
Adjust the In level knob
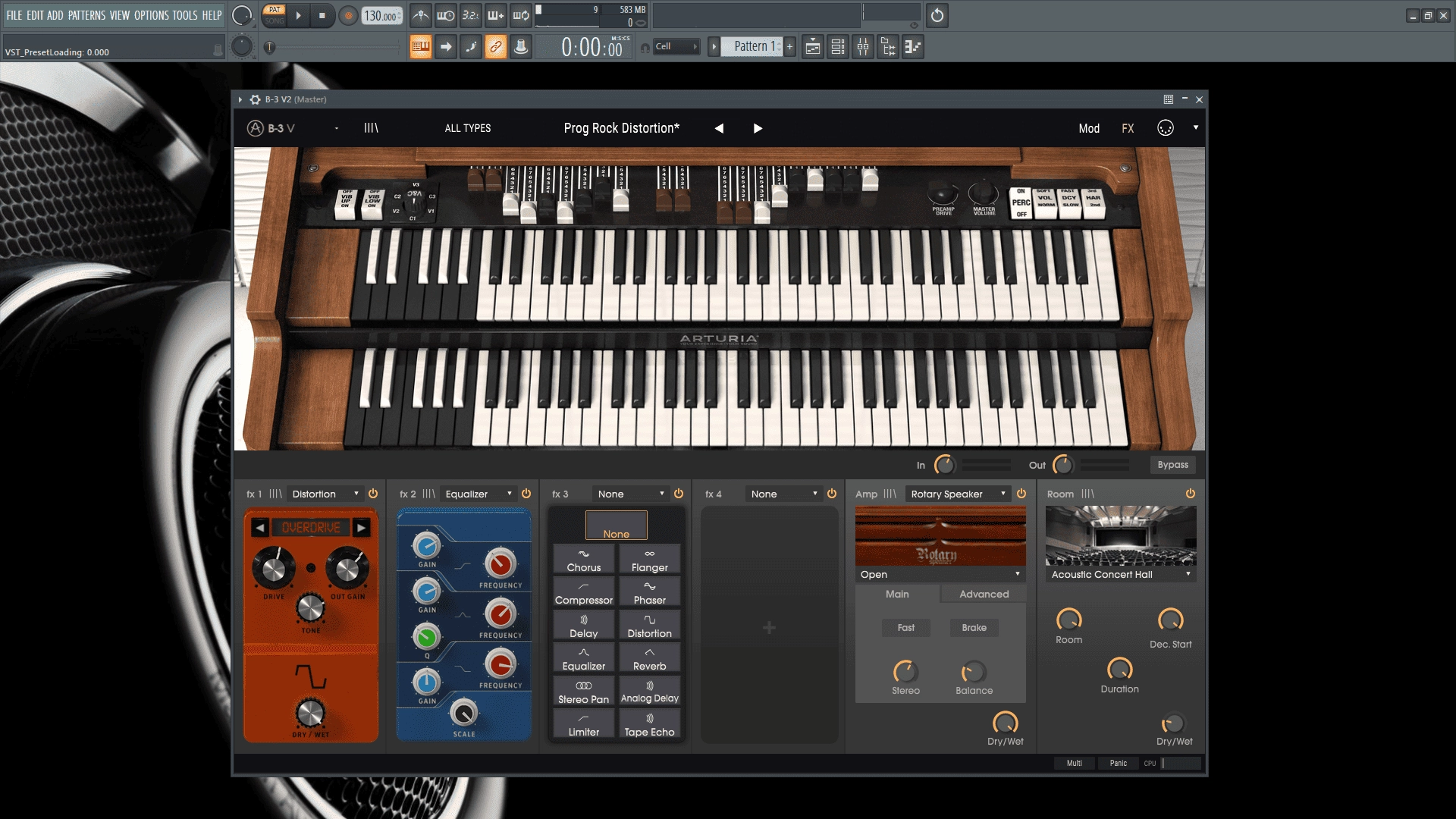[944, 465]
